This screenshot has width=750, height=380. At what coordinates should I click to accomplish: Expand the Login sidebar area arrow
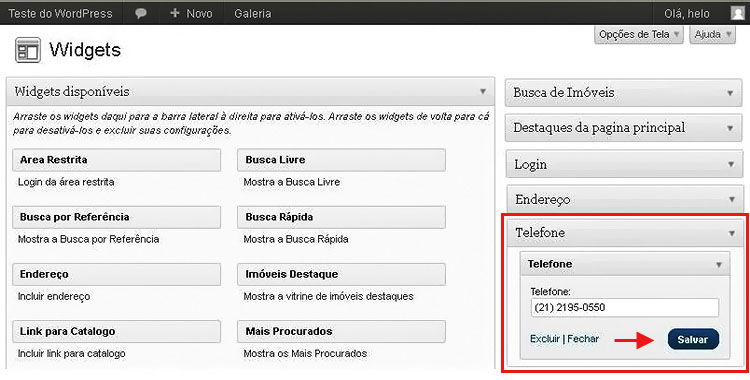(x=731, y=164)
